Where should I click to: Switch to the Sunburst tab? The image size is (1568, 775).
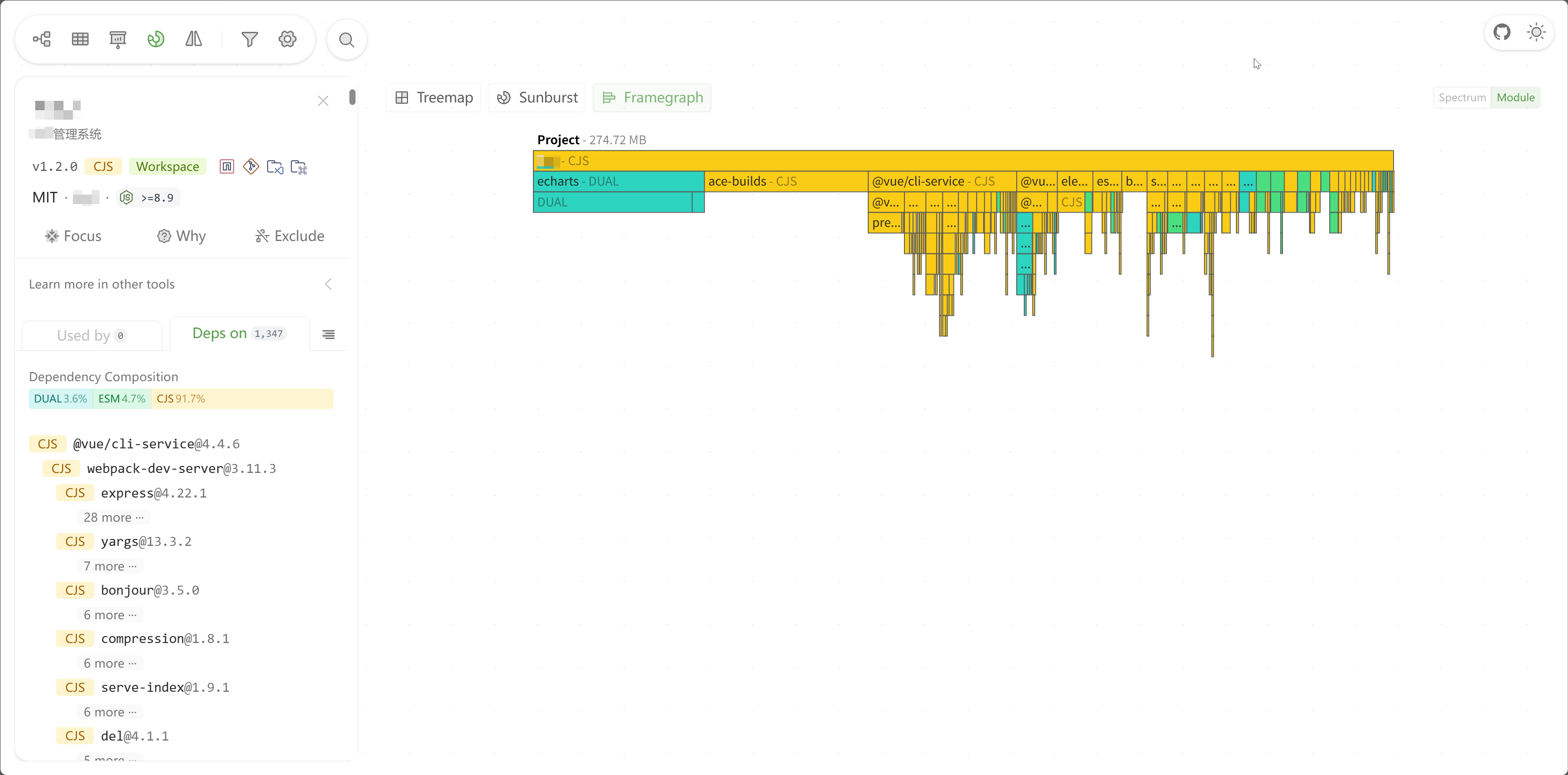point(537,98)
